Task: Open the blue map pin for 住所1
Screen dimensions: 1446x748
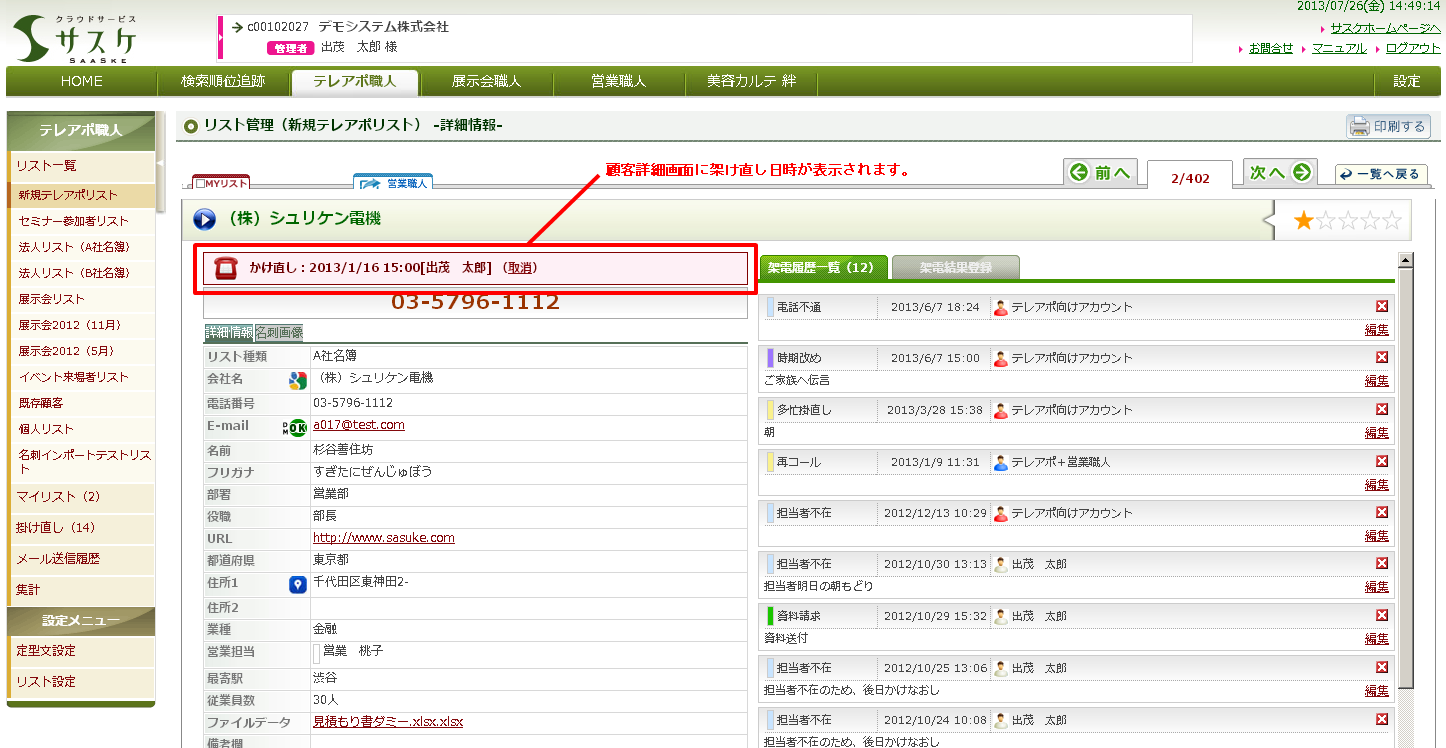Action: tap(297, 584)
